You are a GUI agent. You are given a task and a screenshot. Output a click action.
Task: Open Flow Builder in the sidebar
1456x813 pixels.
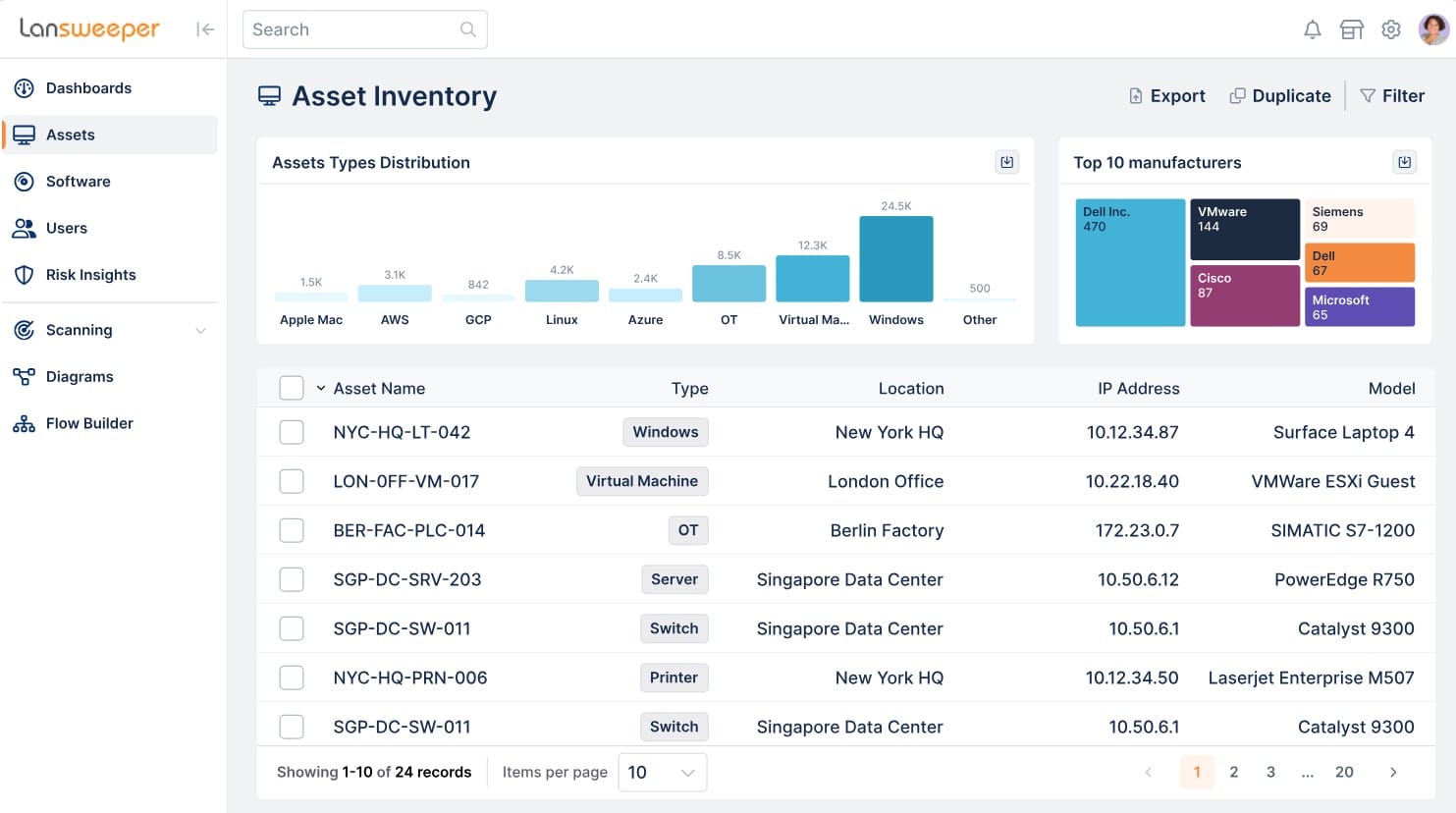coord(110,423)
